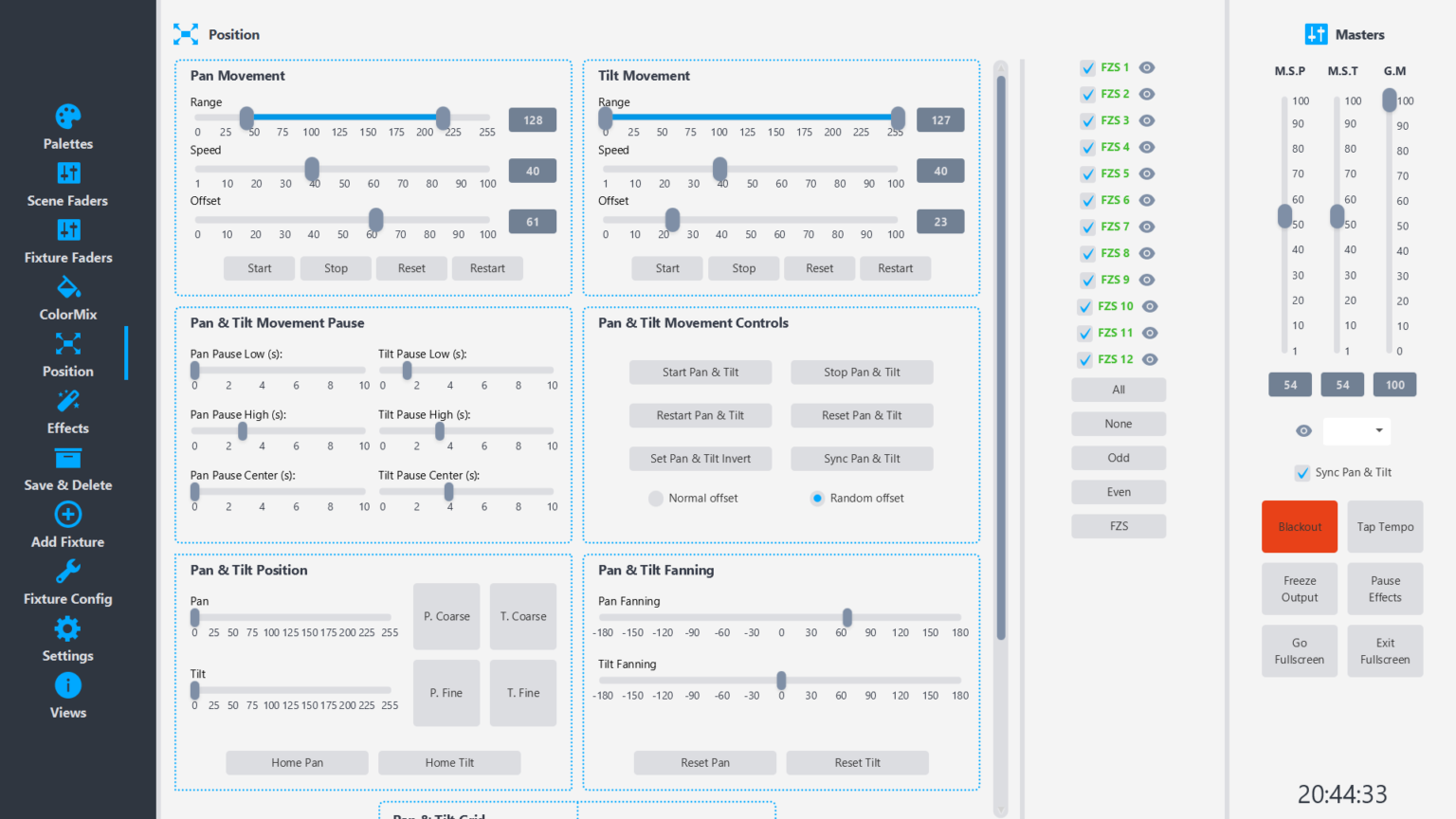Click the Masters panel icon

1317,34
